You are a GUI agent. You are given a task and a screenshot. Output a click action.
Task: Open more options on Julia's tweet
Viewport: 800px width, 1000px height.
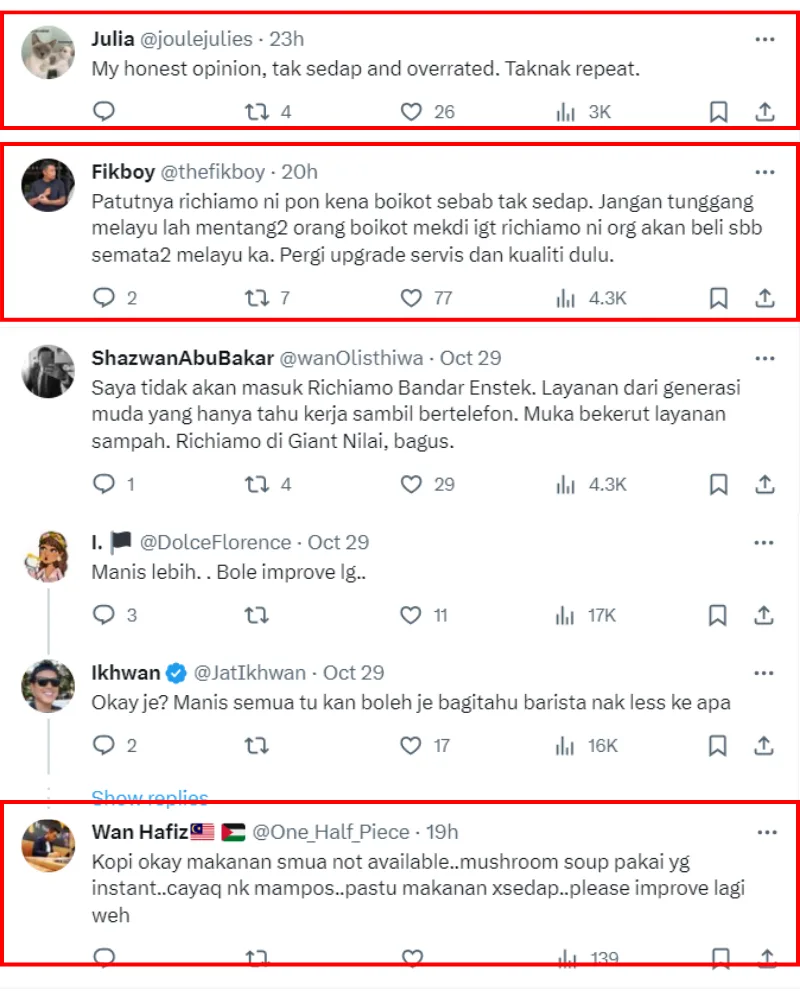(x=765, y=40)
